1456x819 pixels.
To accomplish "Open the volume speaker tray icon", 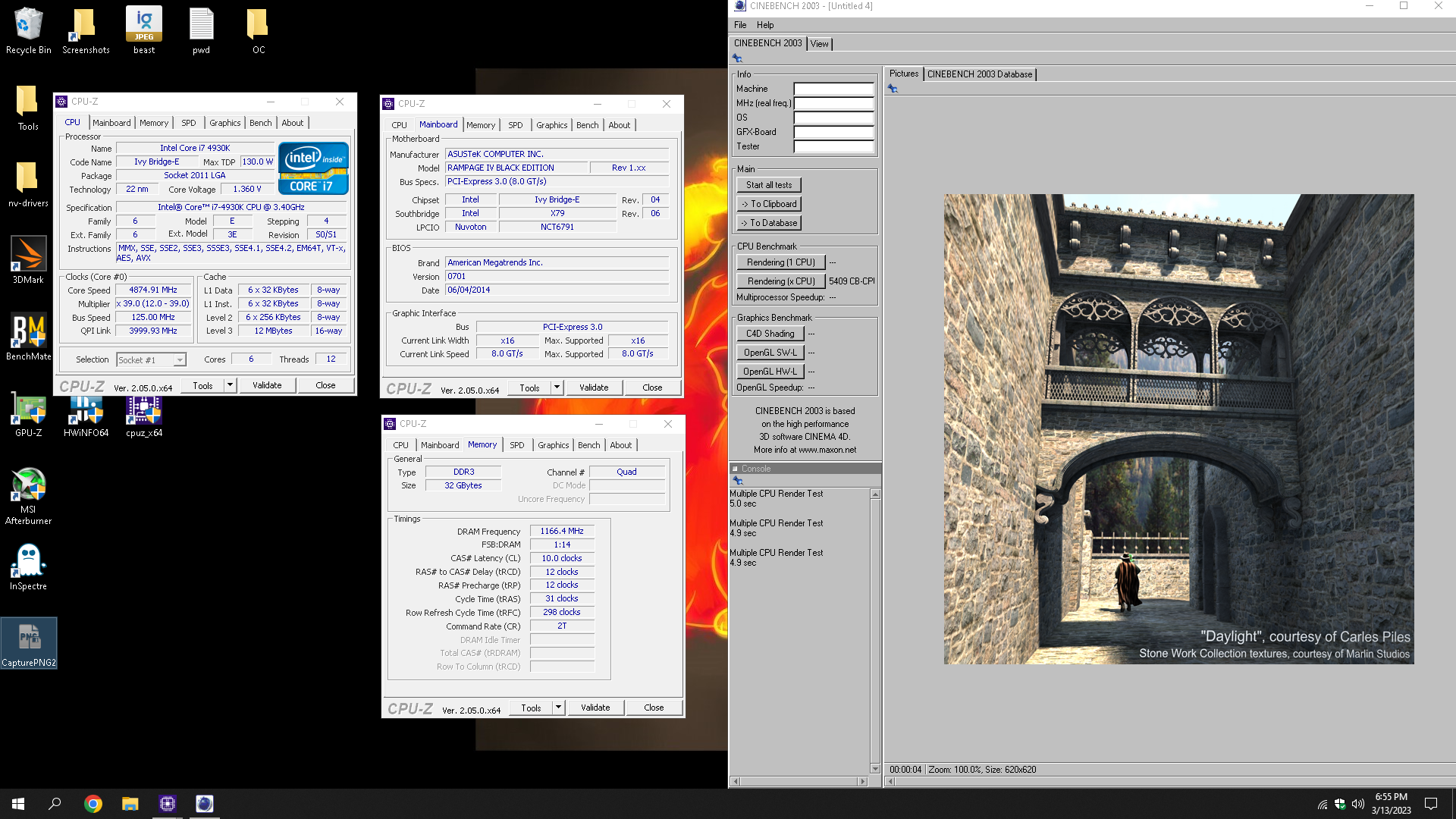I will (1358, 804).
